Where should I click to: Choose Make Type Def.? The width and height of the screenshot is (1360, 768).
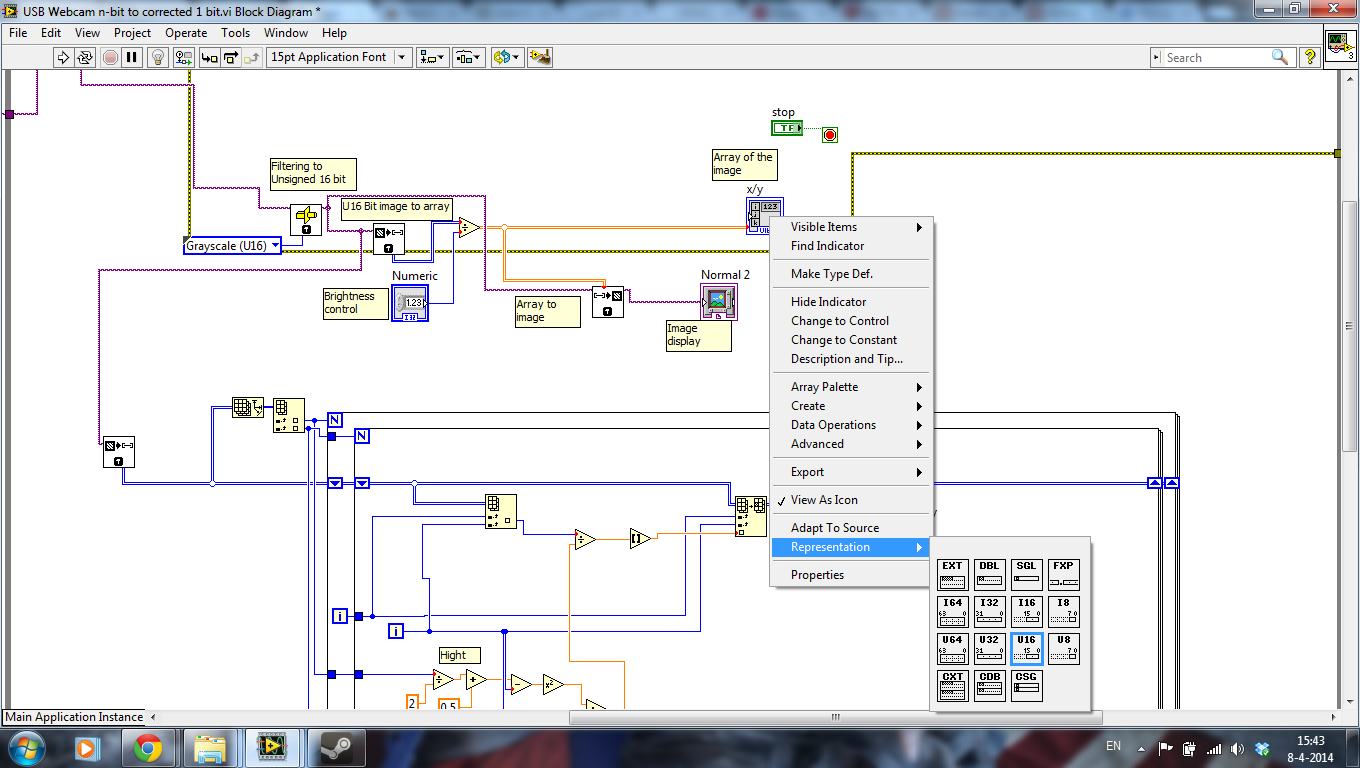click(x=852, y=274)
